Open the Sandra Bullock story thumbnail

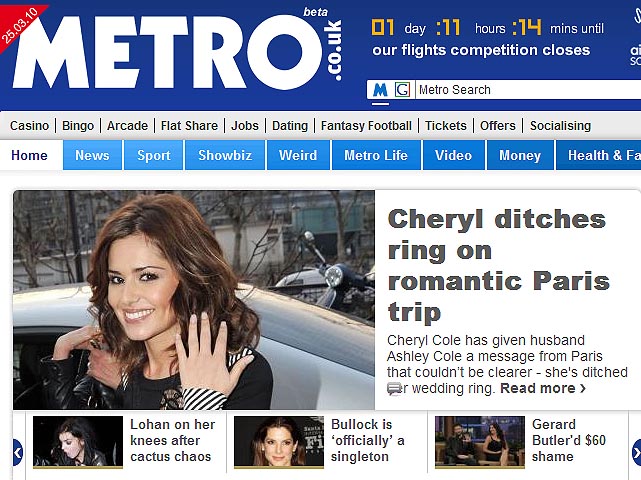(x=279, y=442)
